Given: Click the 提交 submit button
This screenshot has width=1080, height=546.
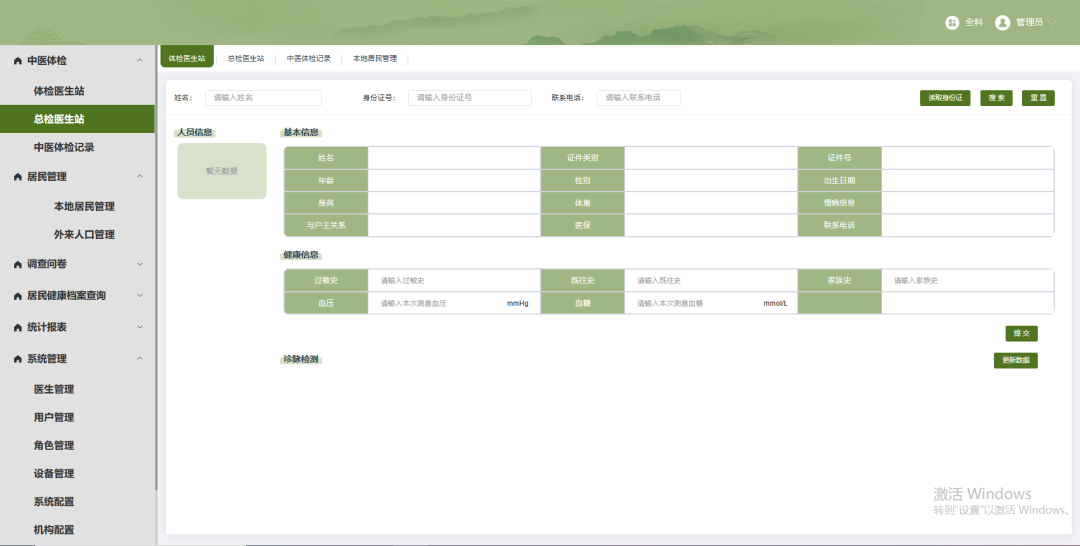Looking at the screenshot, I should (x=1021, y=333).
